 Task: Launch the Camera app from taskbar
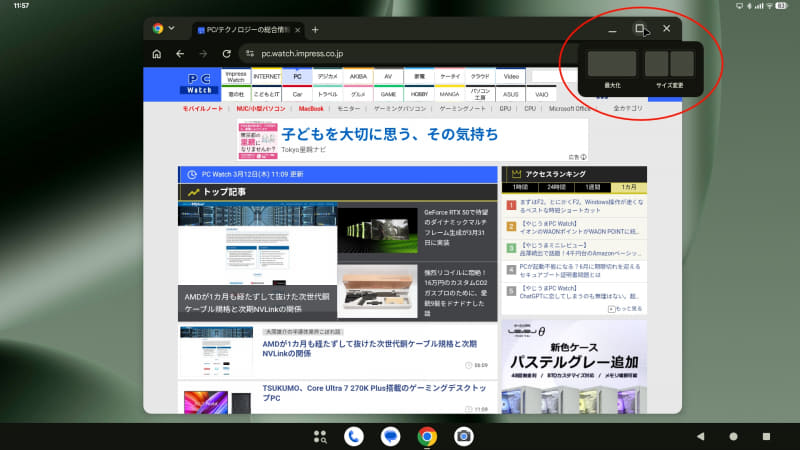coord(464,437)
